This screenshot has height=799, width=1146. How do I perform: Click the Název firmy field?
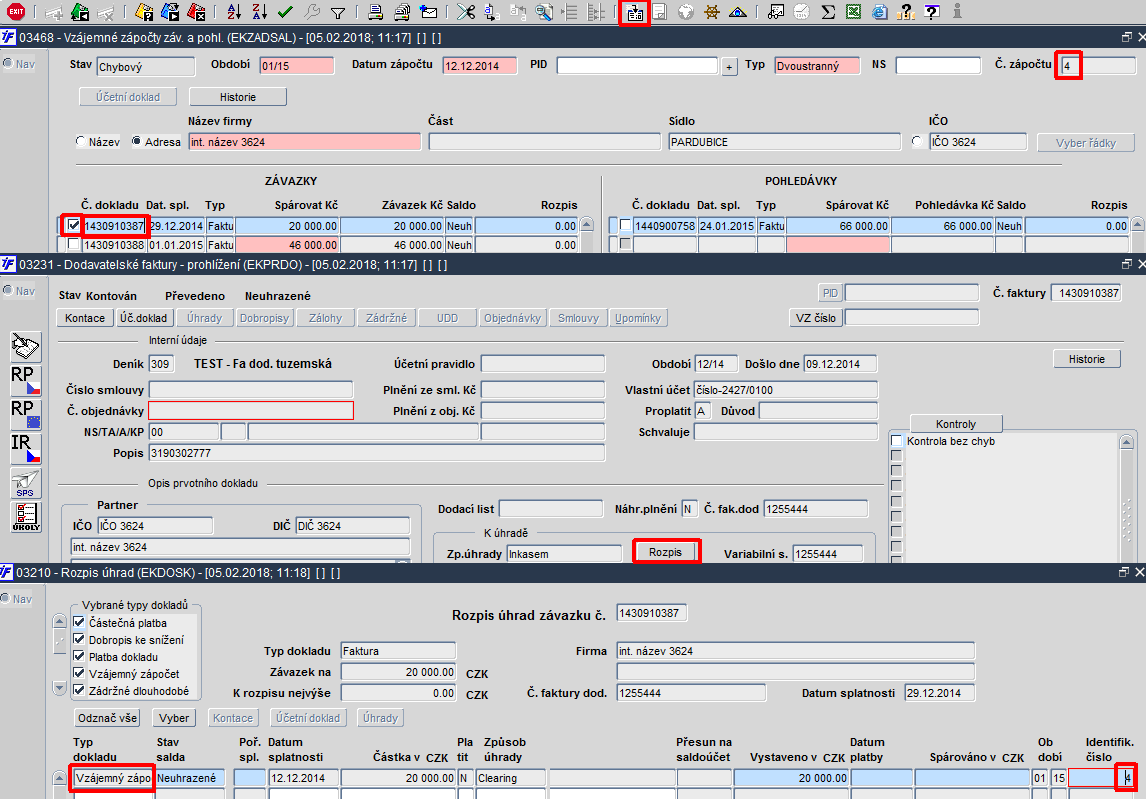[x=305, y=142]
